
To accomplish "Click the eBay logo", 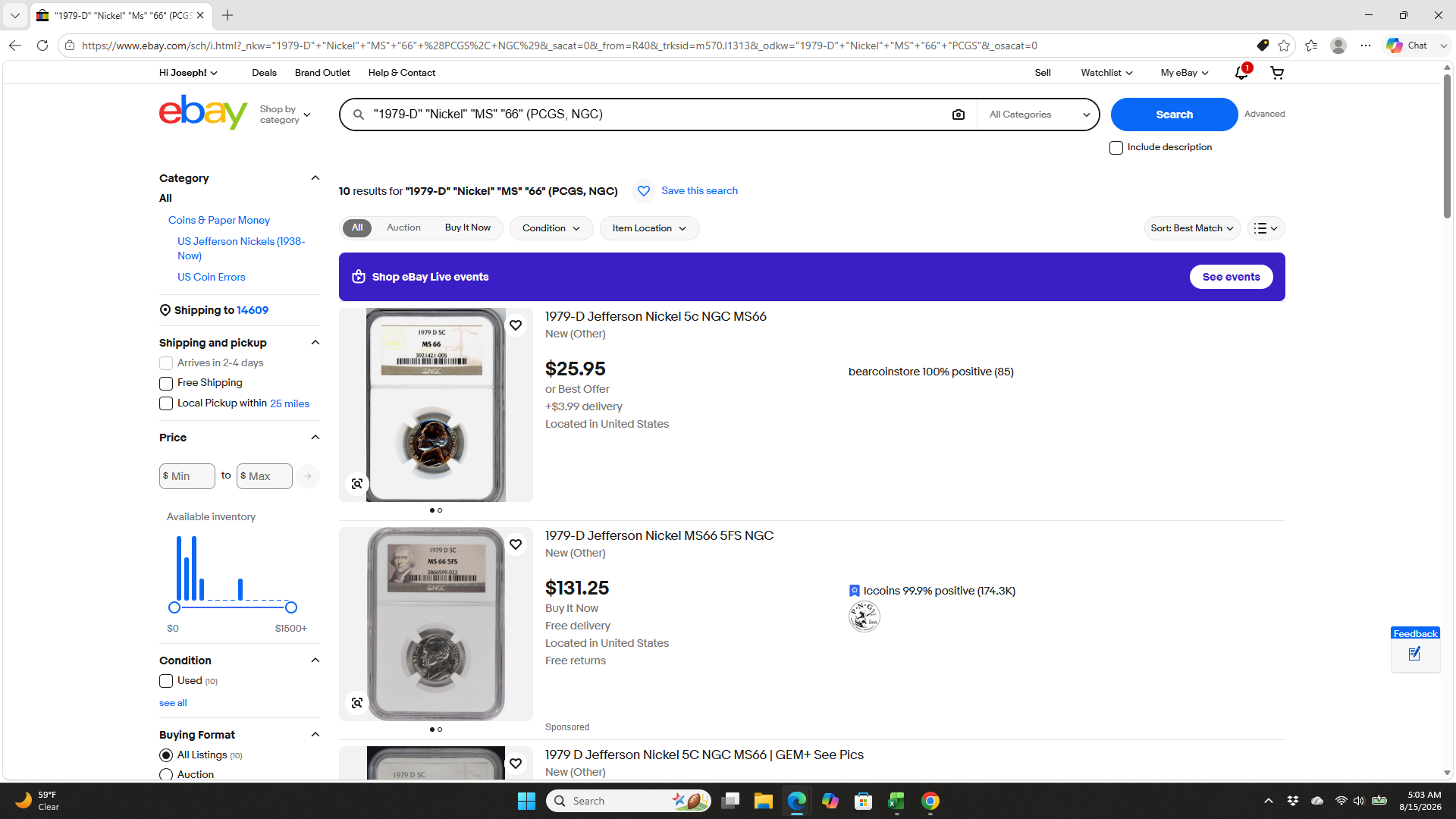I will pos(203,113).
